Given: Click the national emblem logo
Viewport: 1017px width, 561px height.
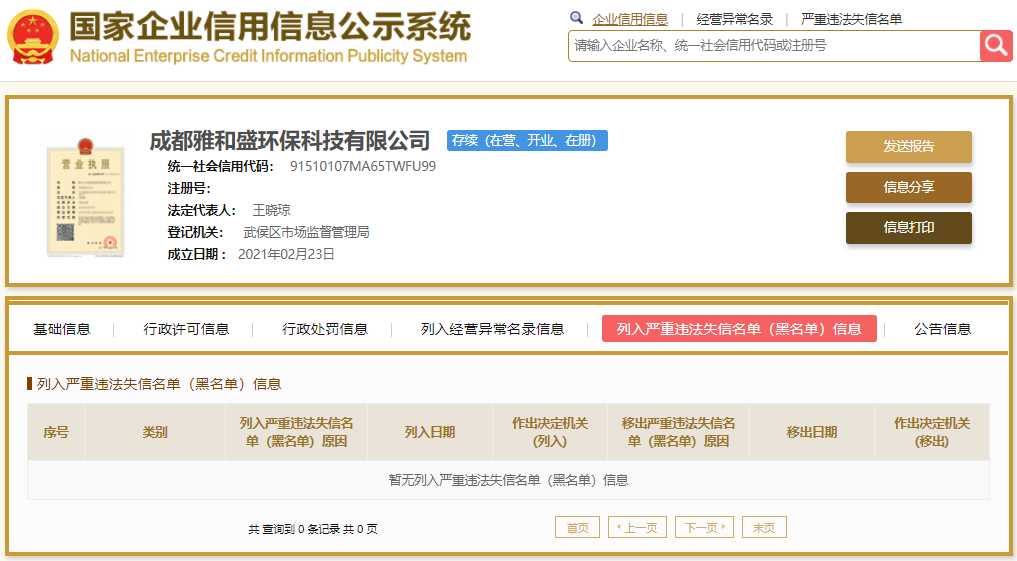Looking at the screenshot, I should pos(32,36).
